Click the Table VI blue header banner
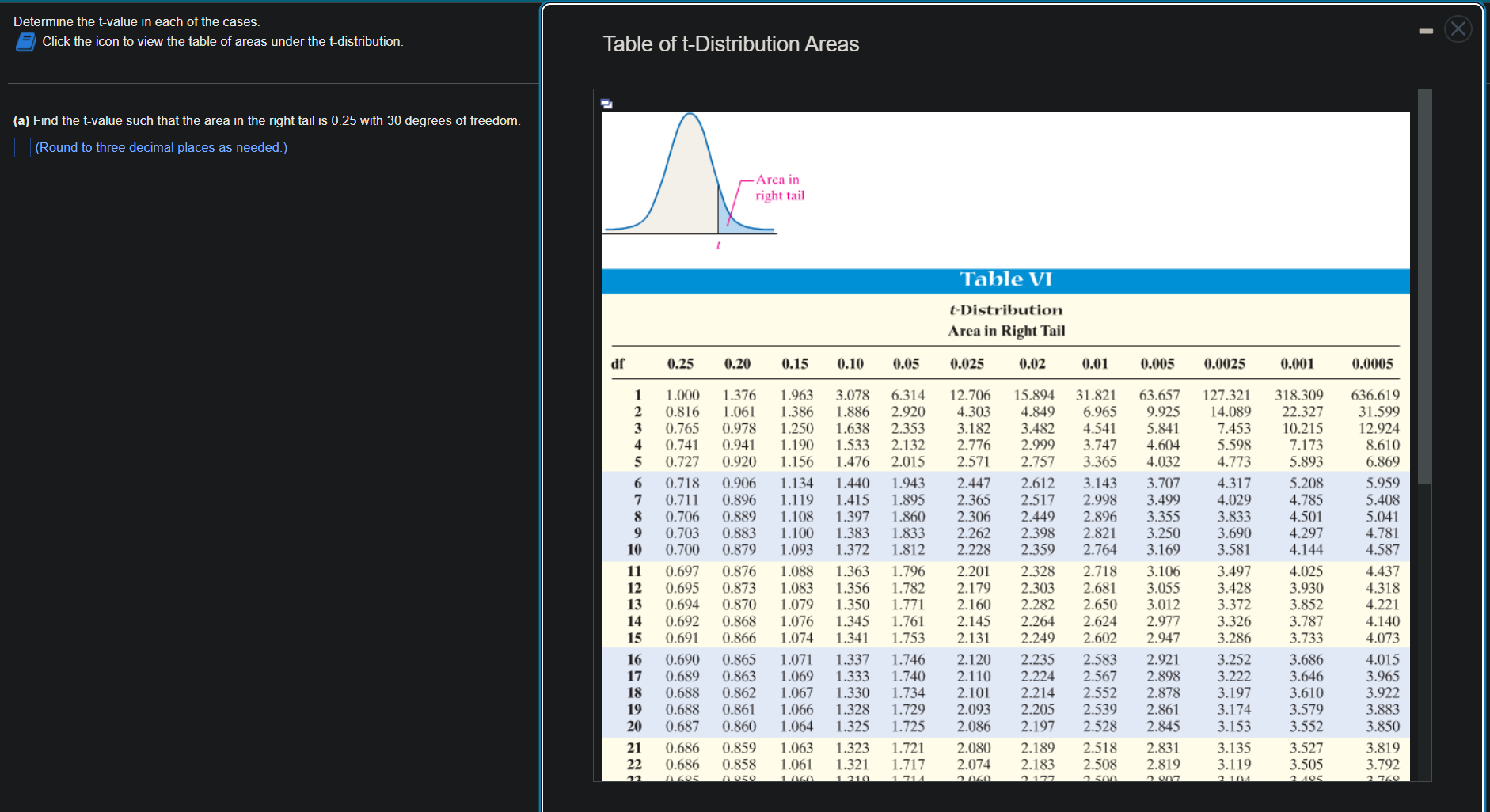The image size is (1490, 812). coord(1005,279)
